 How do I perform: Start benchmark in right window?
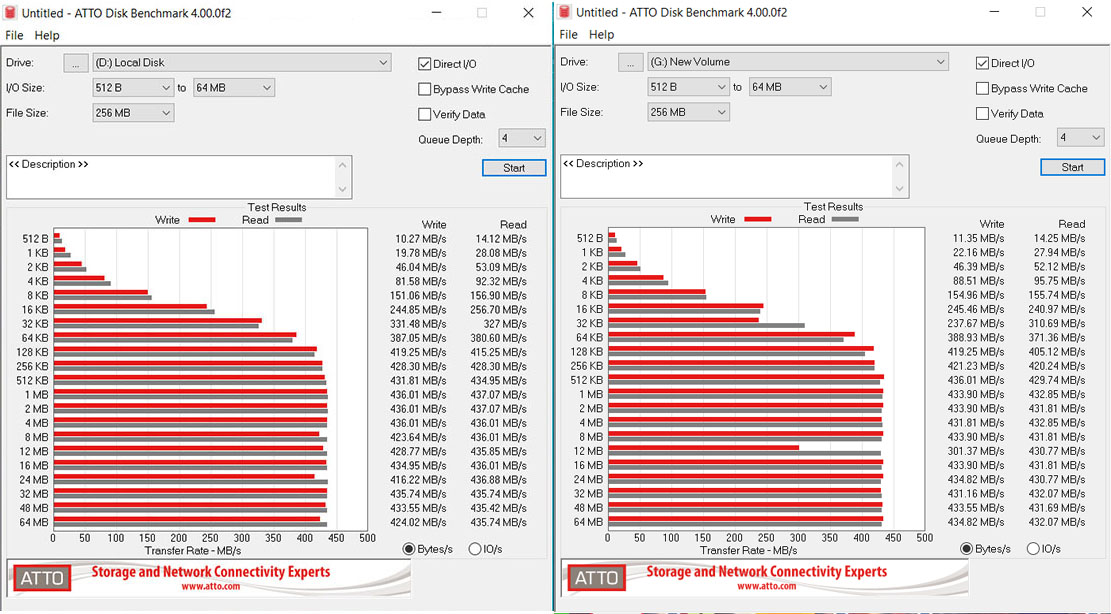1072,167
